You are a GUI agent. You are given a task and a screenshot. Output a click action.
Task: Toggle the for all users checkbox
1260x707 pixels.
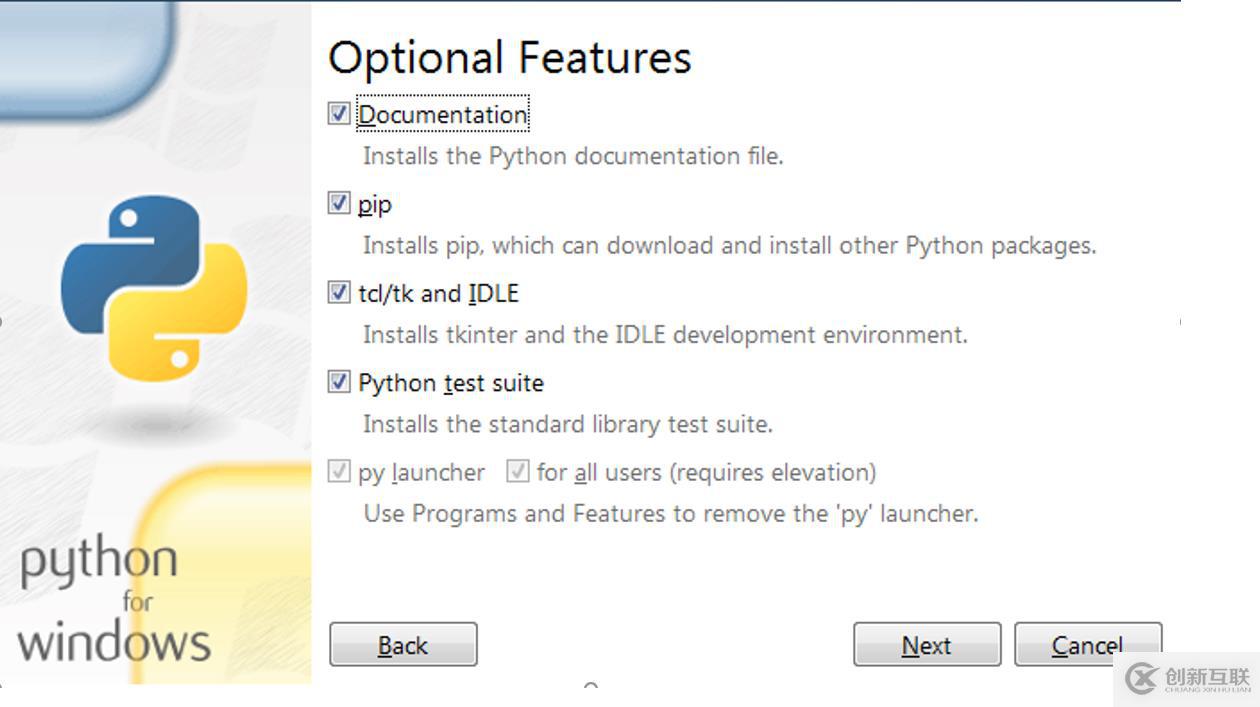pyautogui.click(x=517, y=471)
